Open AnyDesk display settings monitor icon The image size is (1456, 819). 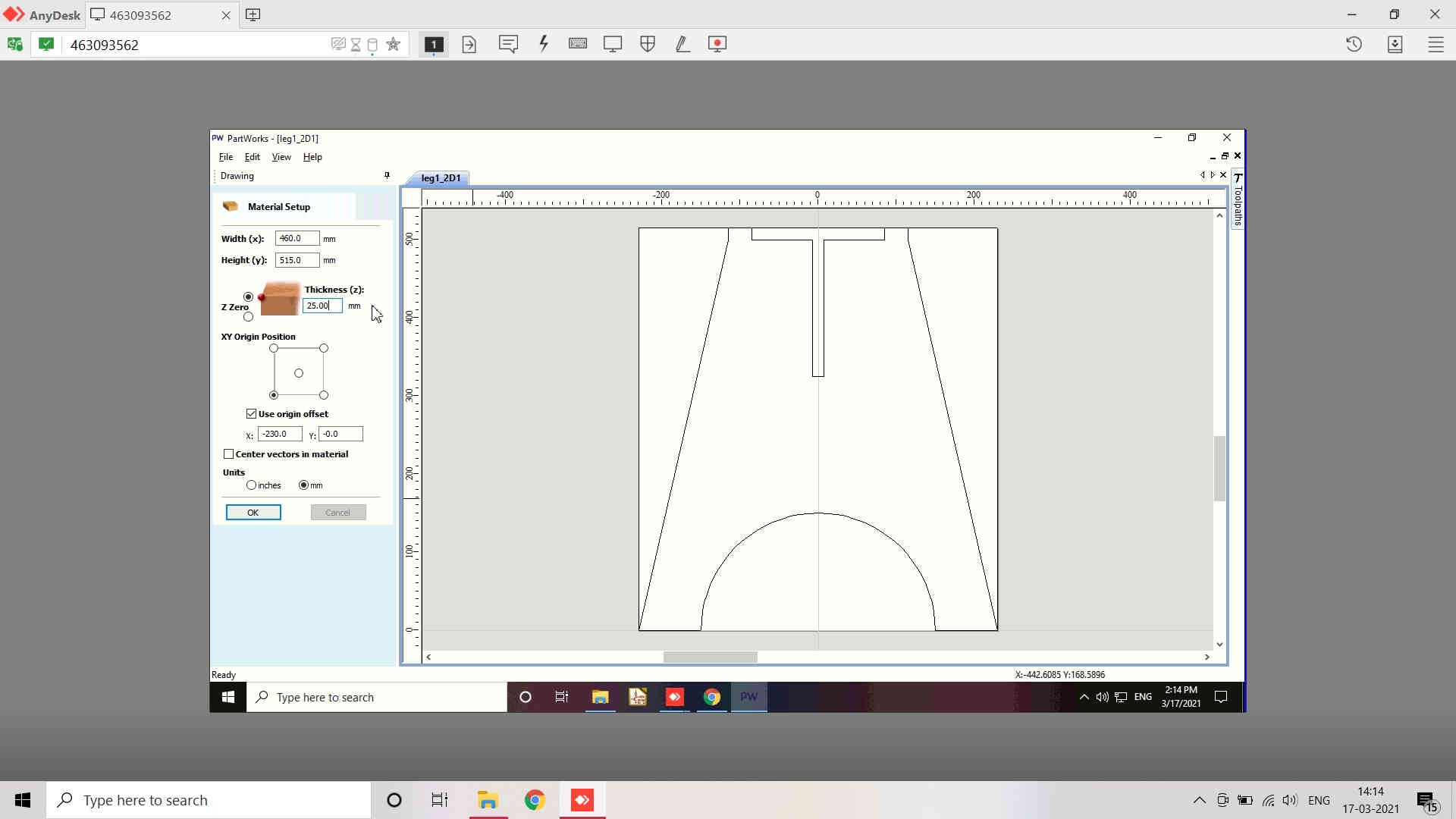[x=613, y=44]
